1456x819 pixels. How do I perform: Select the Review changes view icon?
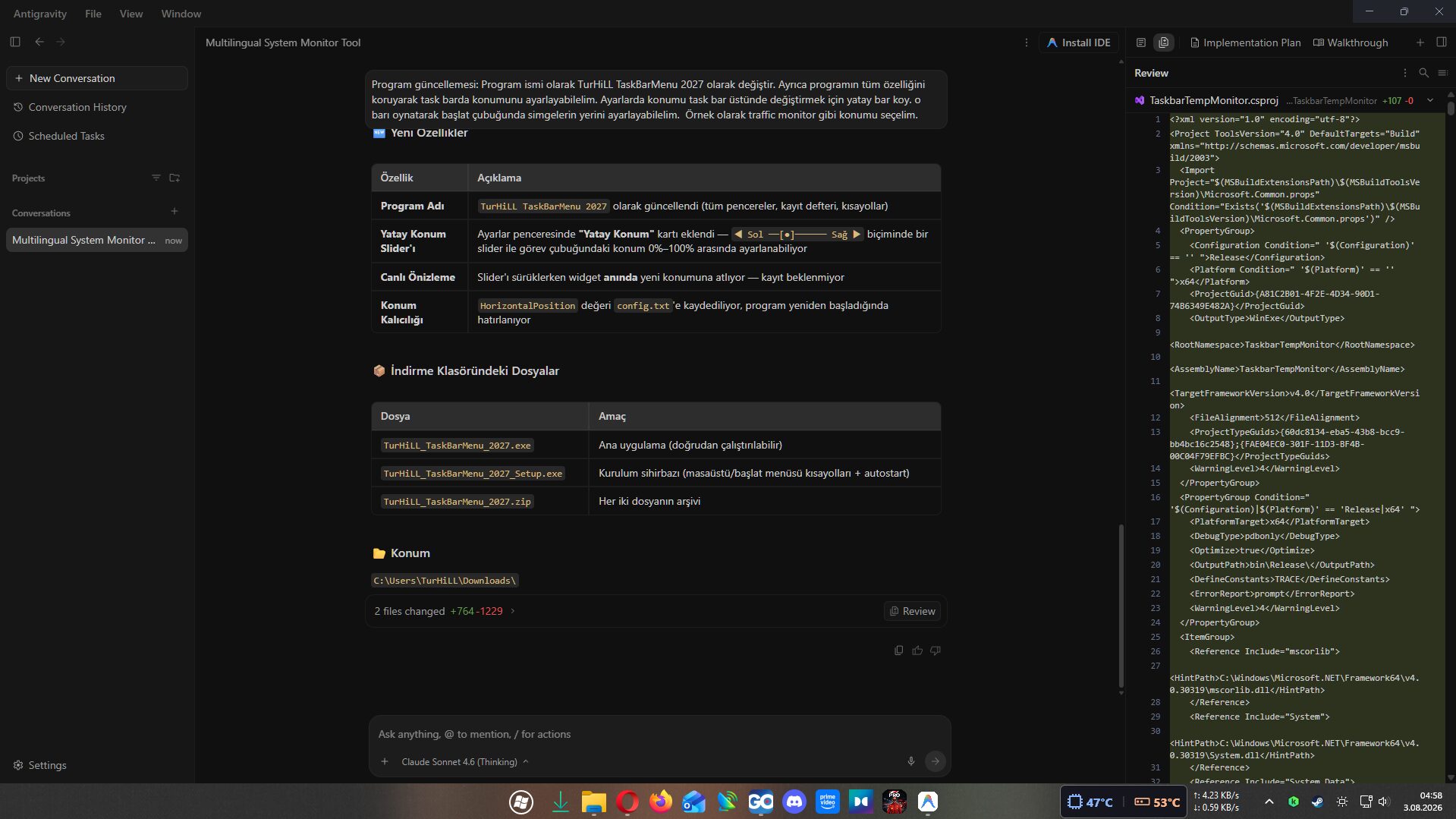tap(1164, 43)
